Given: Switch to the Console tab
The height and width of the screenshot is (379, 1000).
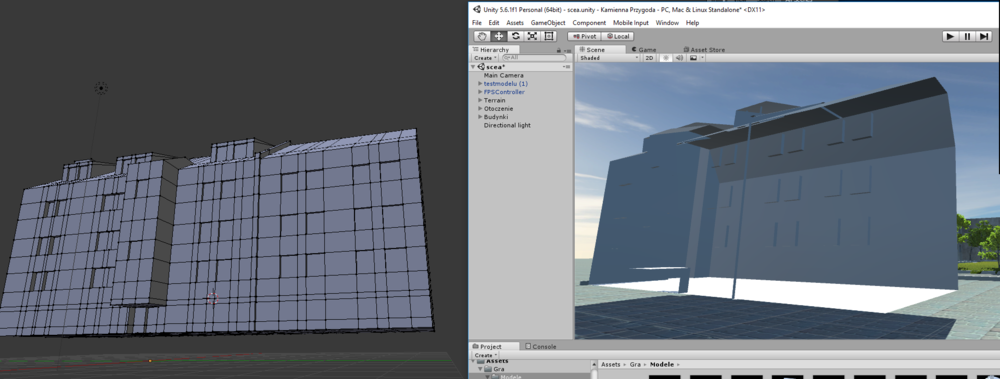Looking at the screenshot, I should 541,346.
